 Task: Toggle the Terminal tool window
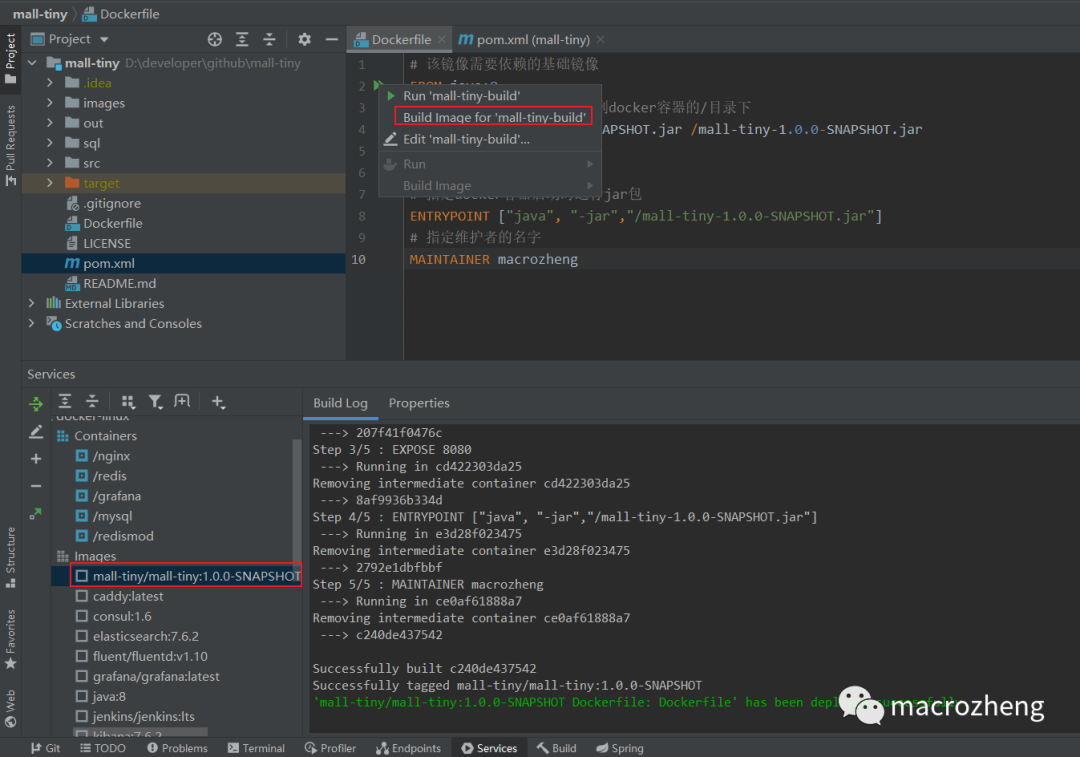256,748
